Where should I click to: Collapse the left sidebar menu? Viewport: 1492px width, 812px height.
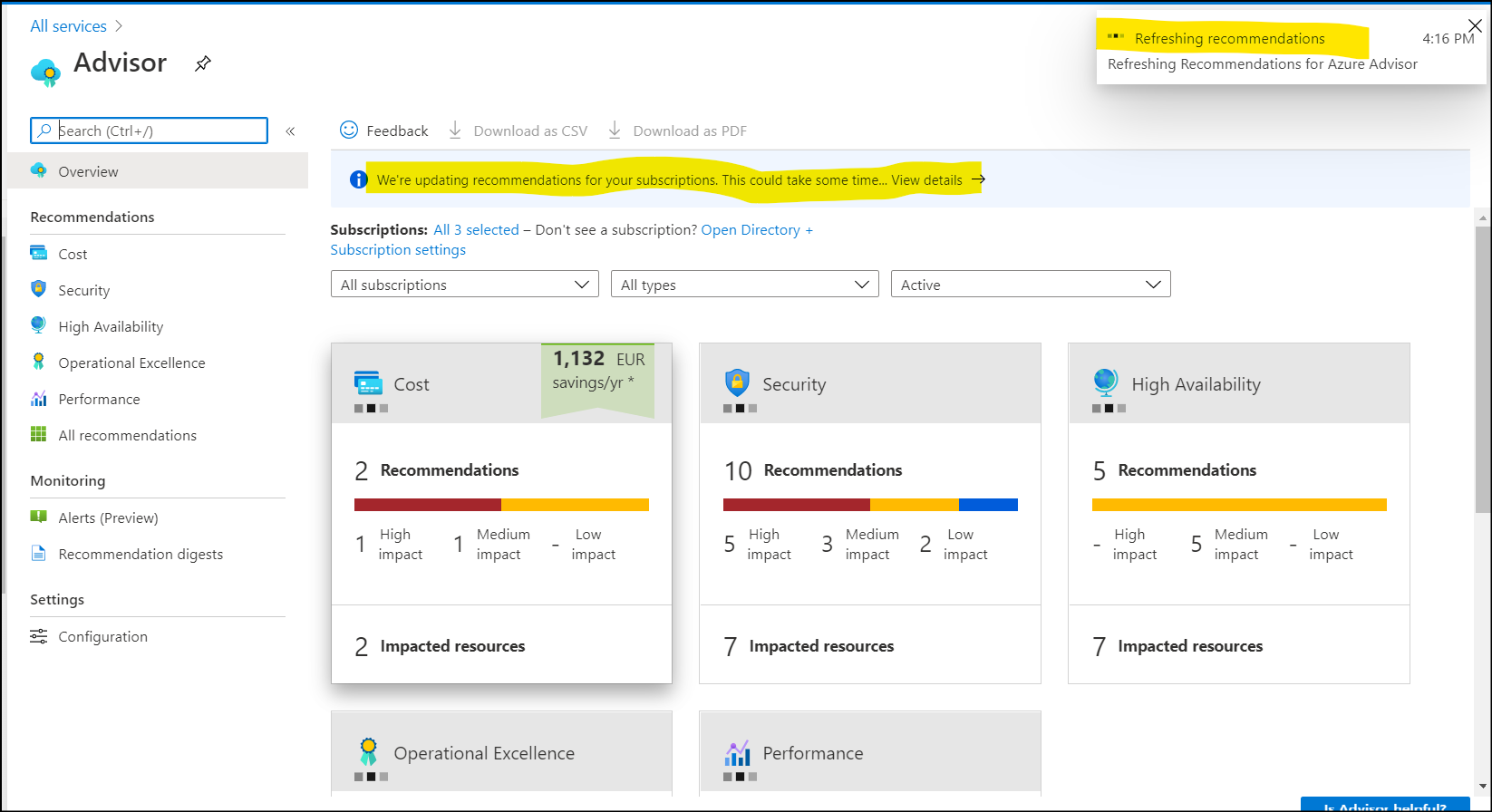coord(290,131)
